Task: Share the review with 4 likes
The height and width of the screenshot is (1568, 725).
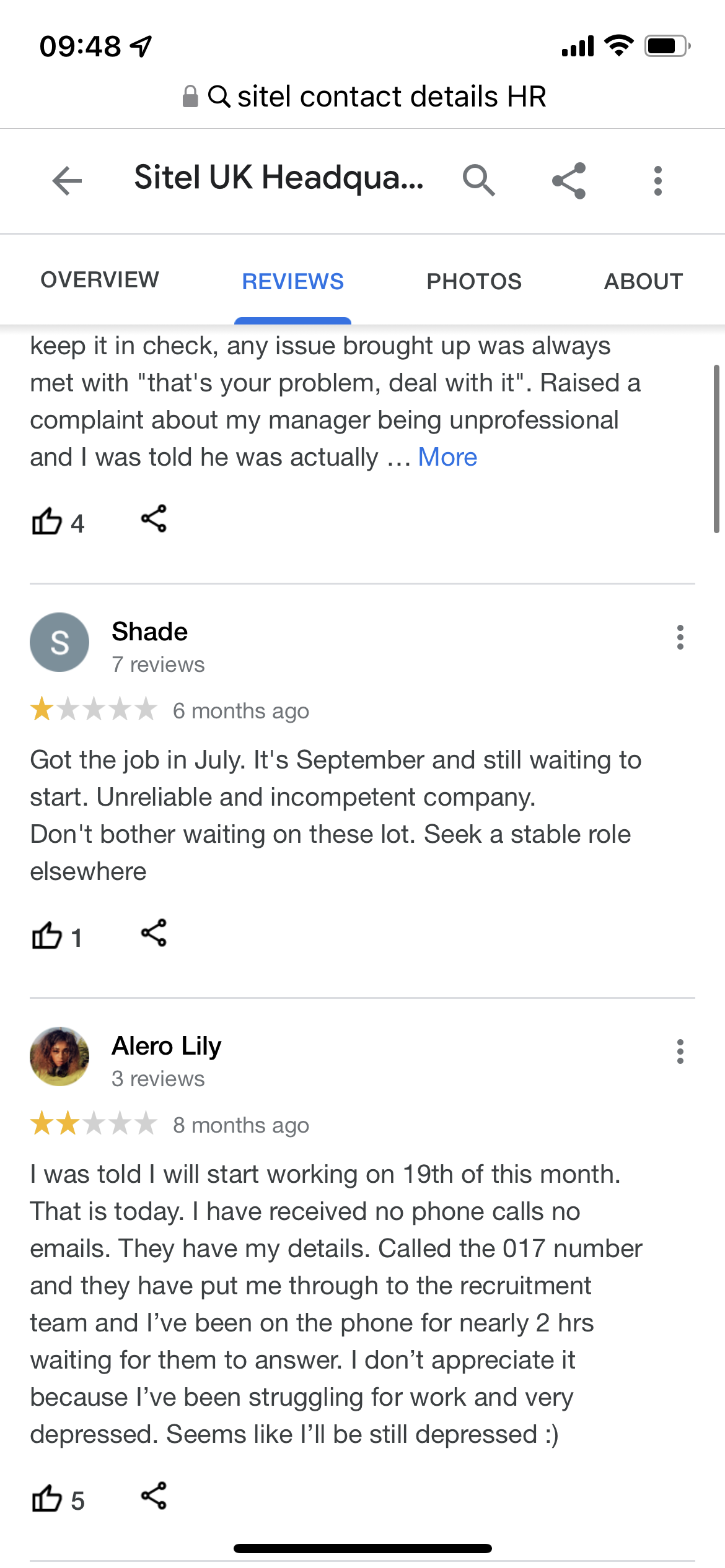Action: 154,518
